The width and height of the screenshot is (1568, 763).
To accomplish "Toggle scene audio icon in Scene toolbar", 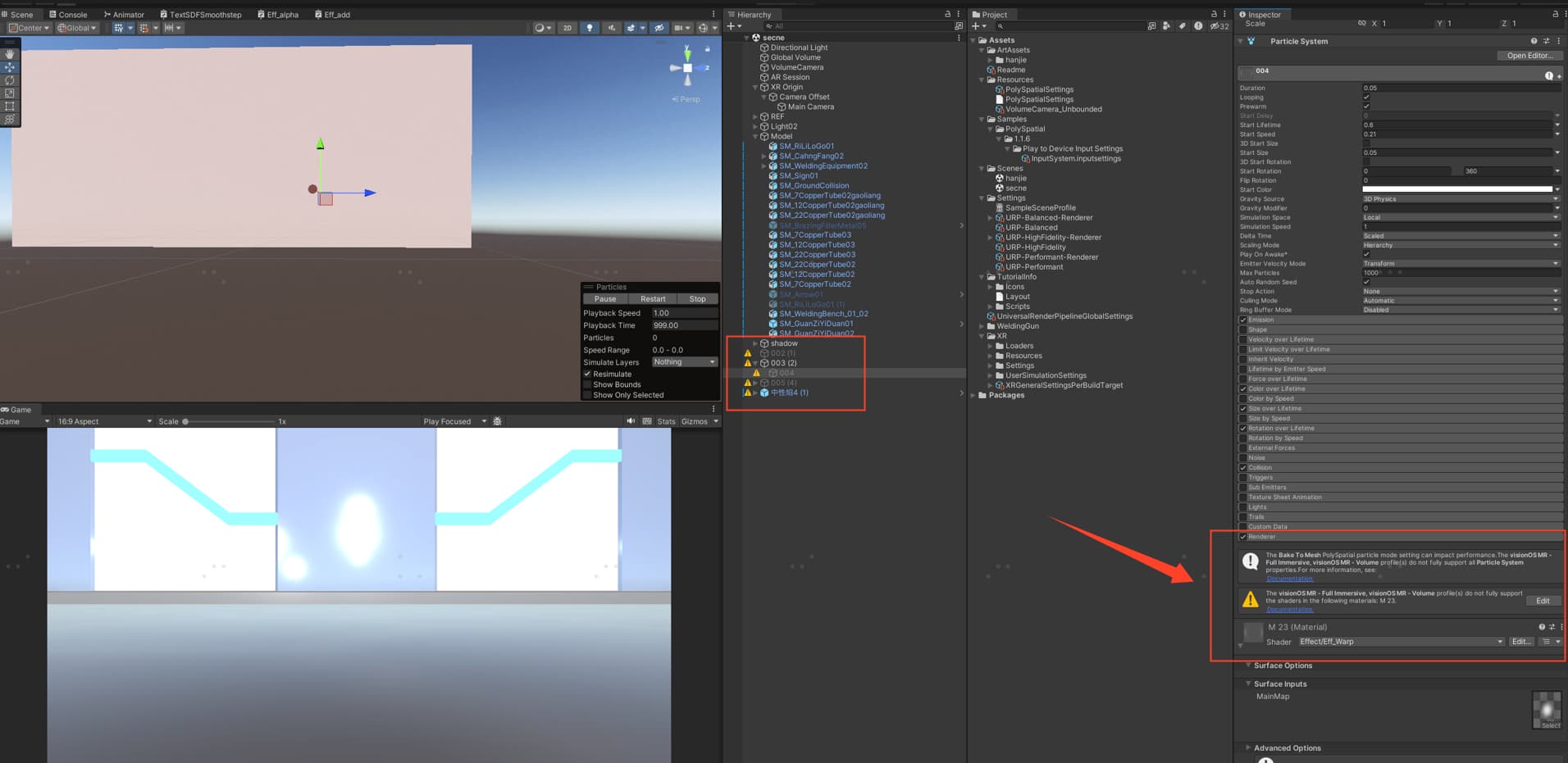I will [x=612, y=27].
